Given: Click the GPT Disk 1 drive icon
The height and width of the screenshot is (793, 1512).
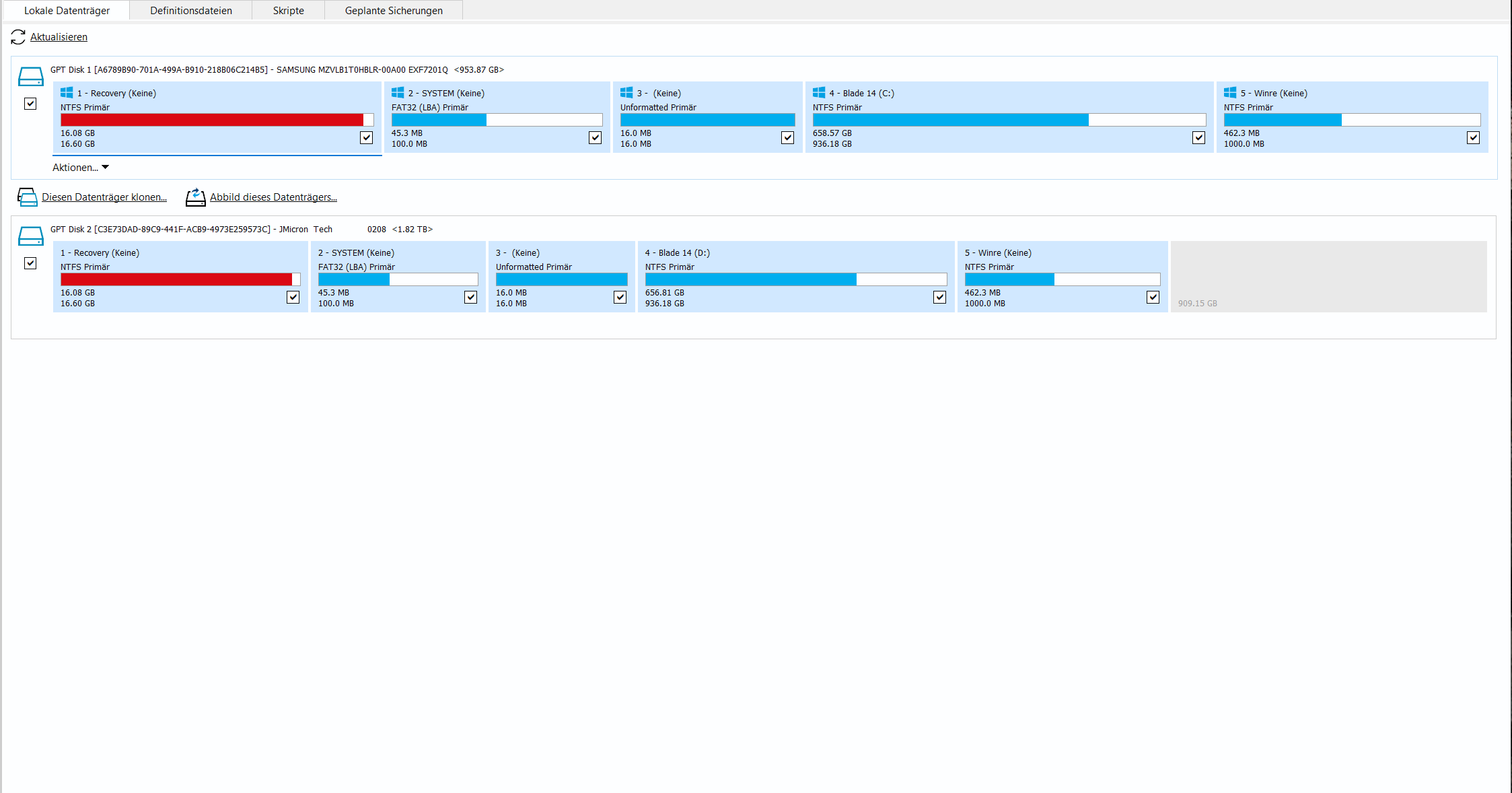Looking at the screenshot, I should tap(30, 77).
